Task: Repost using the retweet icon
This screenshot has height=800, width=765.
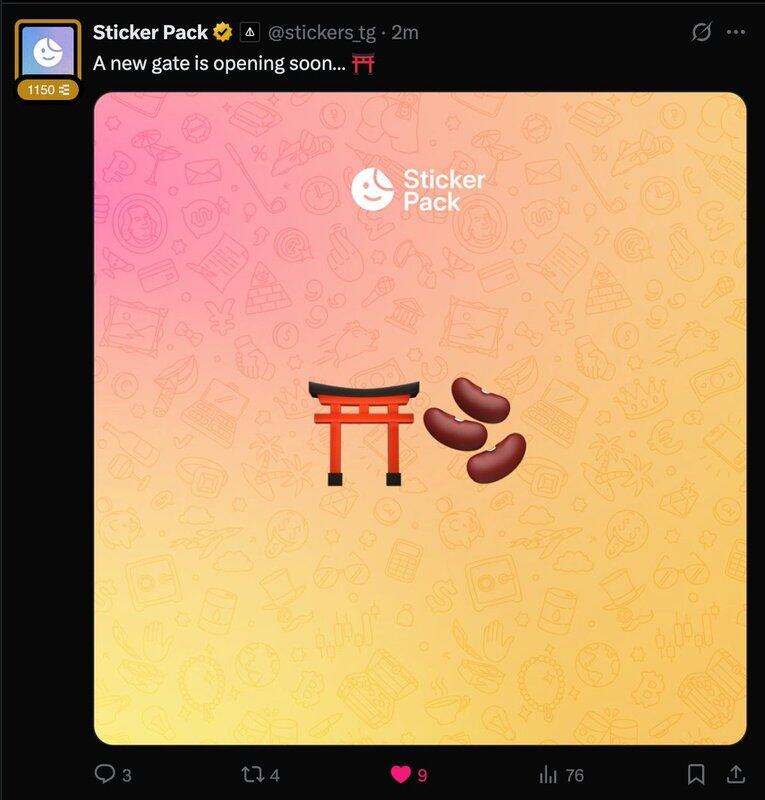Action: tap(252, 774)
